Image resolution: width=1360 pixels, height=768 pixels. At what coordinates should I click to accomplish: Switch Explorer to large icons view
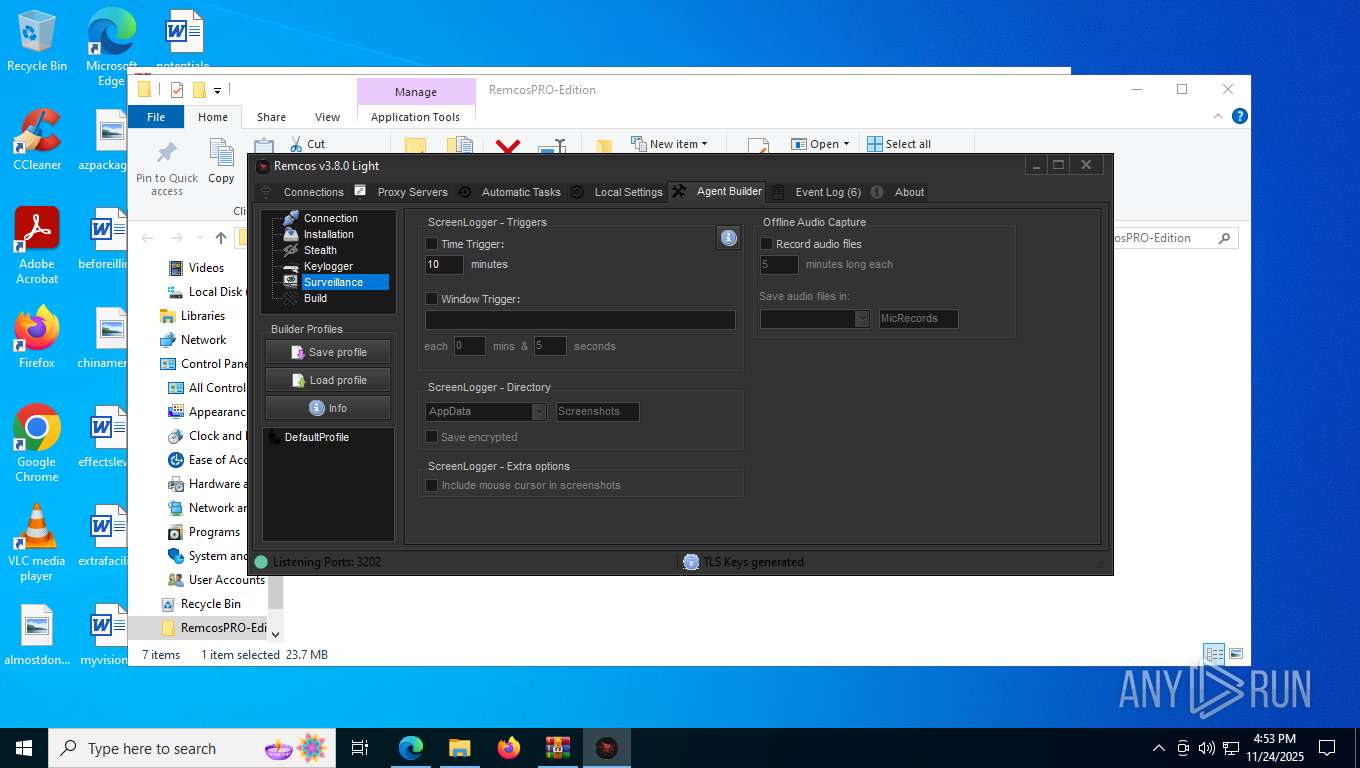(1236, 654)
